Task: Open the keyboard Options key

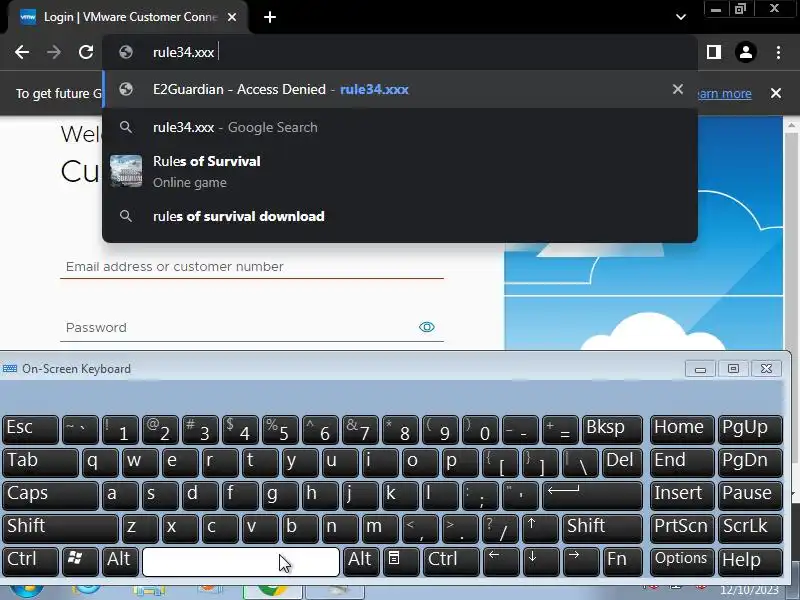Action: point(682,561)
